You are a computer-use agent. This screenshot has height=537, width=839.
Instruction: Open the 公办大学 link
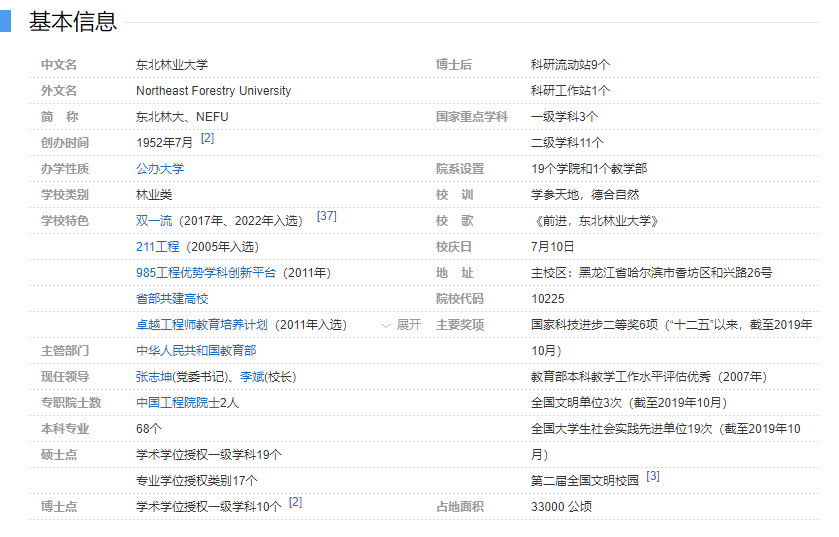tap(160, 169)
